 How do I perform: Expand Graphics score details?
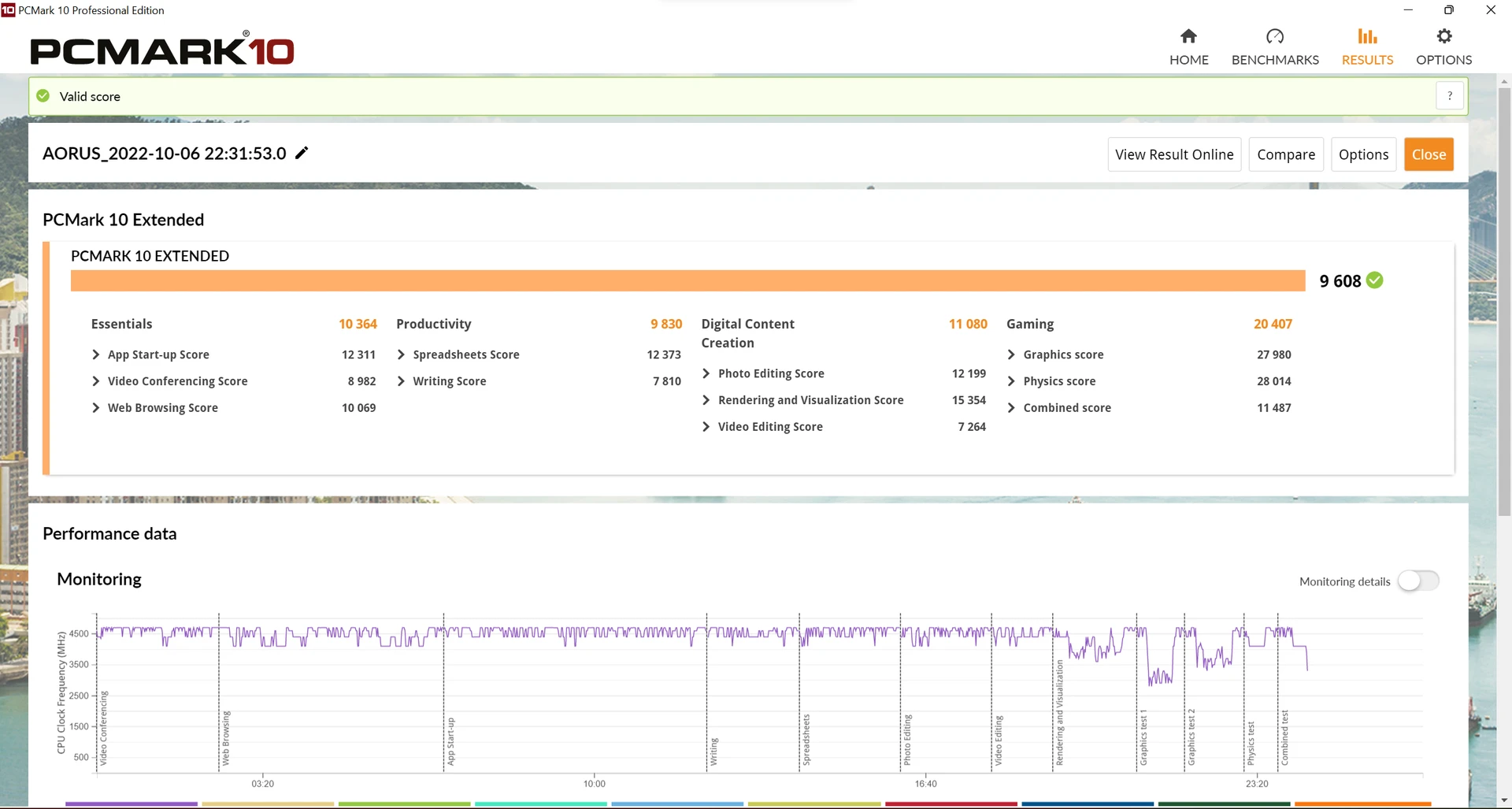coord(1011,354)
